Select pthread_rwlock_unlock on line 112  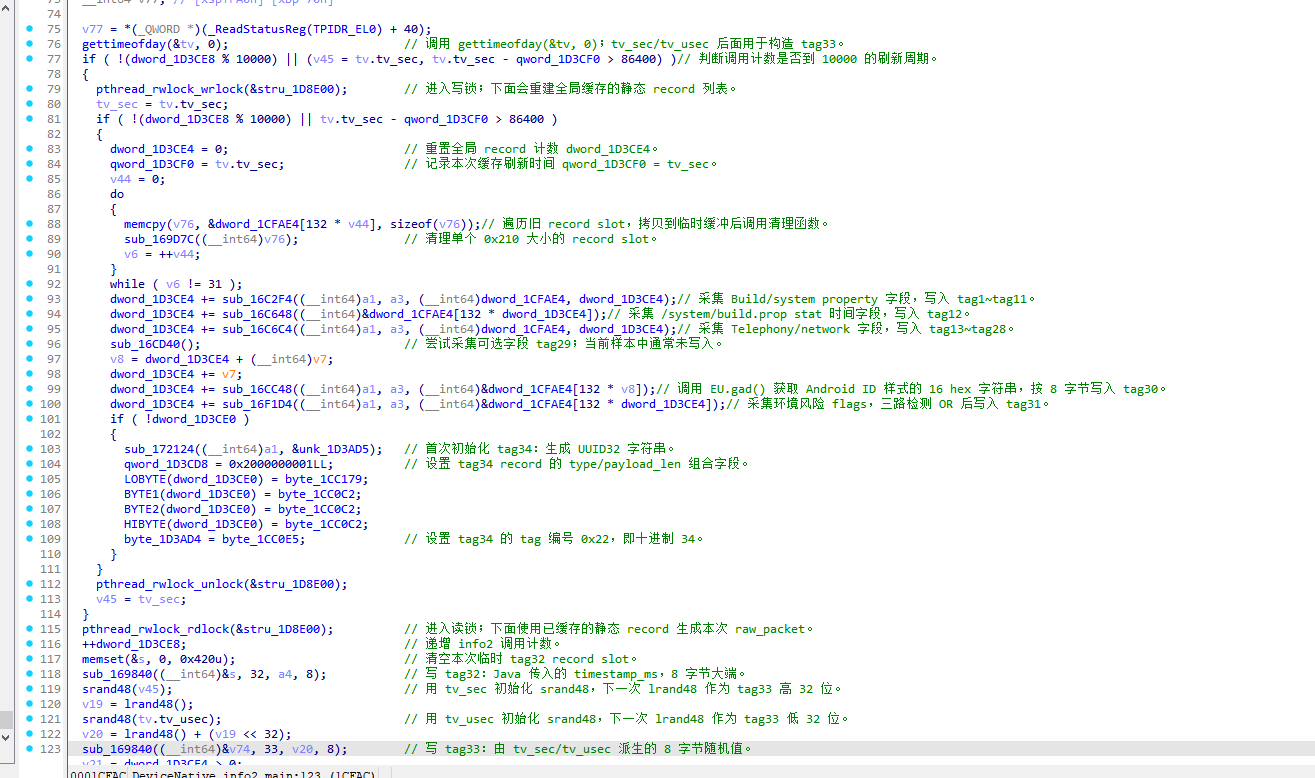(169, 584)
